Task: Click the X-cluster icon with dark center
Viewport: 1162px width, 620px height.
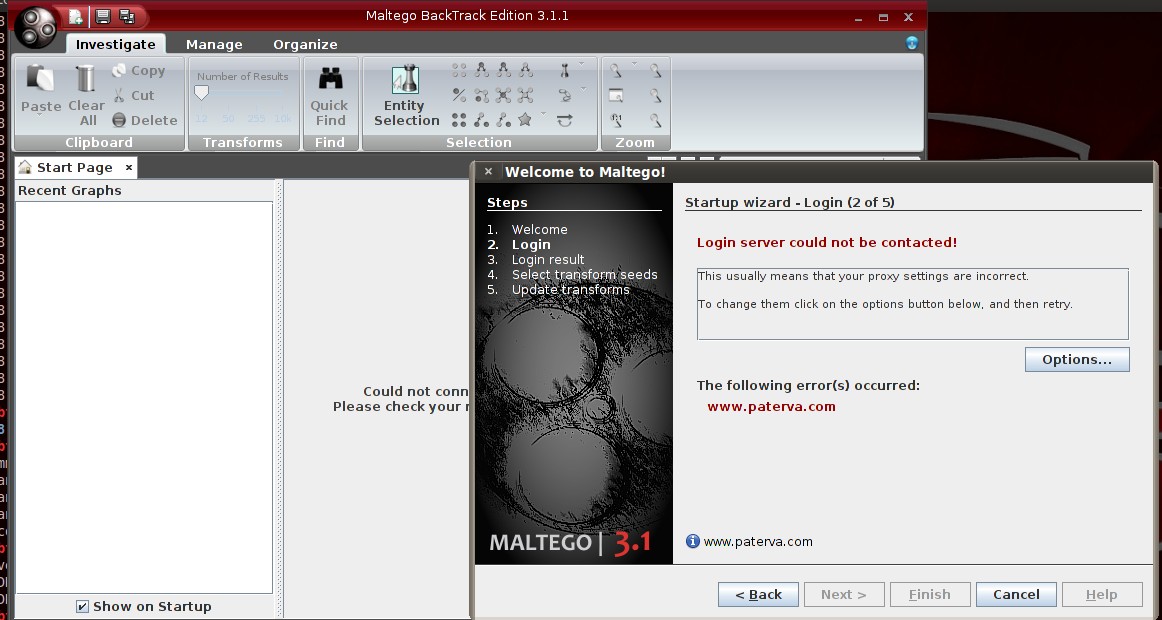Action: 503,95
